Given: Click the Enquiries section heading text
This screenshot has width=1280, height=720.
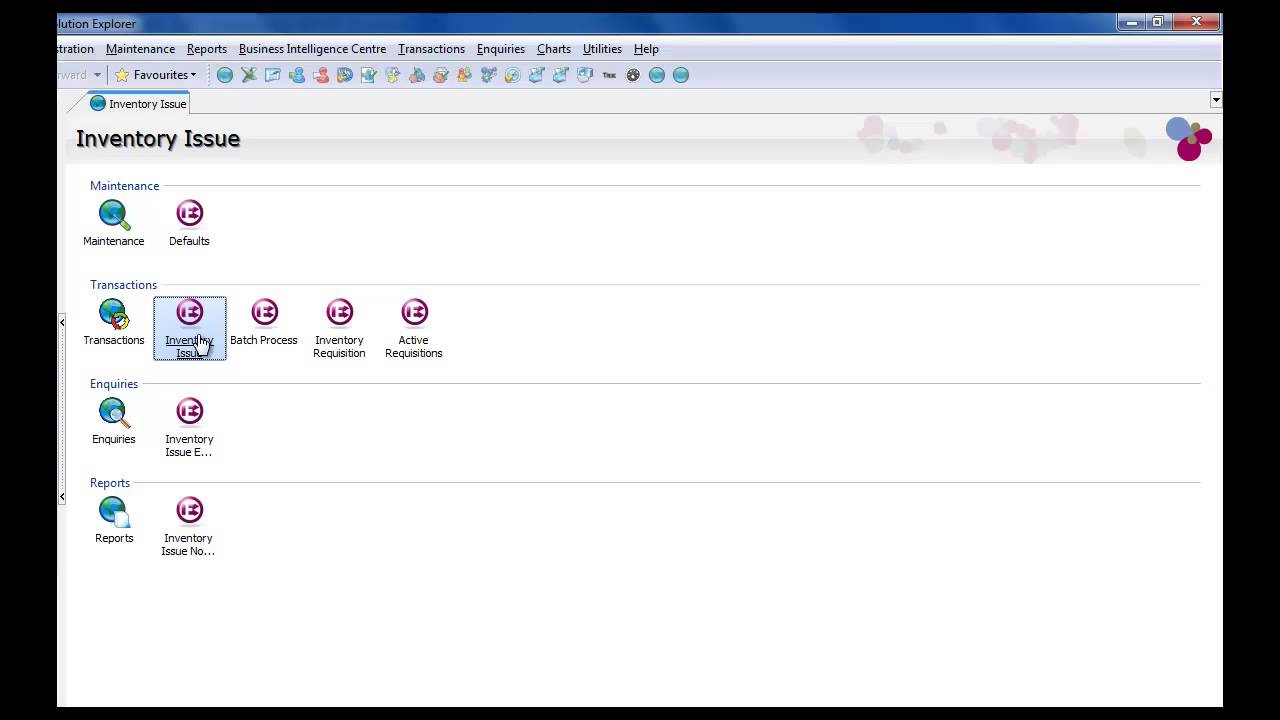Looking at the screenshot, I should click(114, 384).
